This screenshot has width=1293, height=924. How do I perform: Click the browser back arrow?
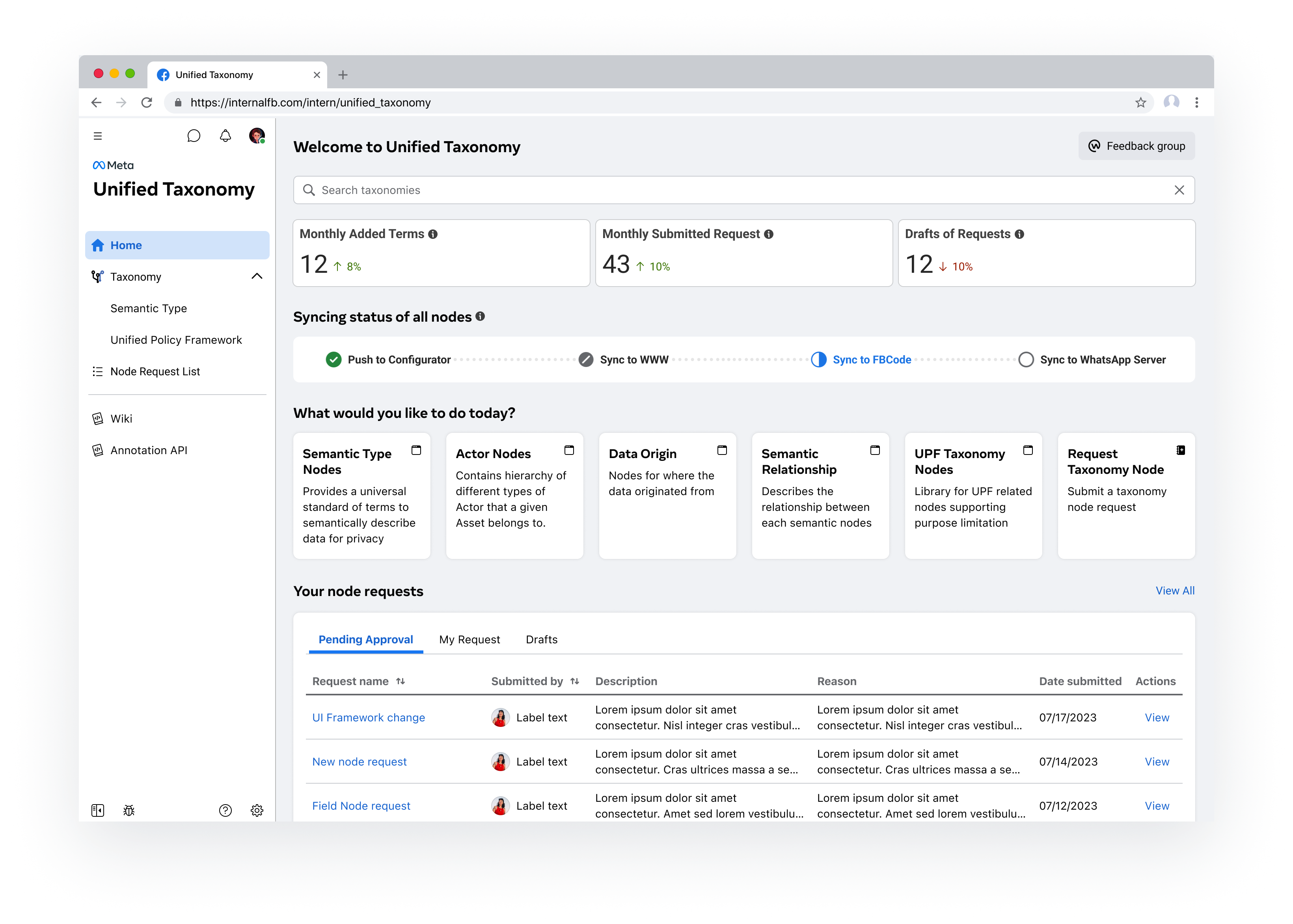pyautogui.click(x=96, y=102)
